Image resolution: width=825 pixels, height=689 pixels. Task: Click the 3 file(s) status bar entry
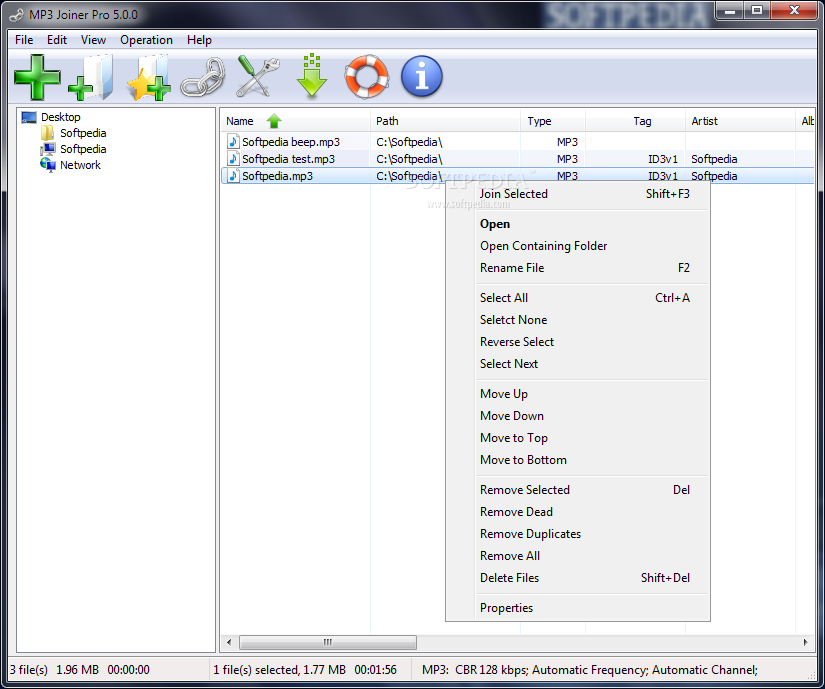click(28, 670)
